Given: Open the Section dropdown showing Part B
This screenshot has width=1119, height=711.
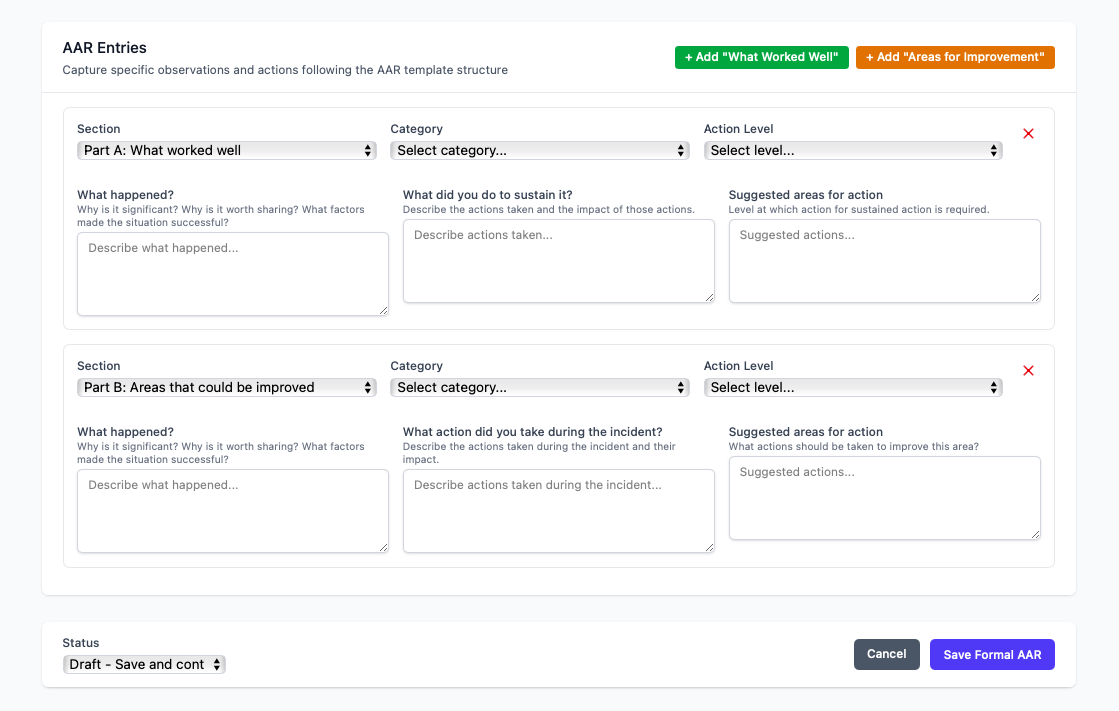Looking at the screenshot, I should (227, 387).
